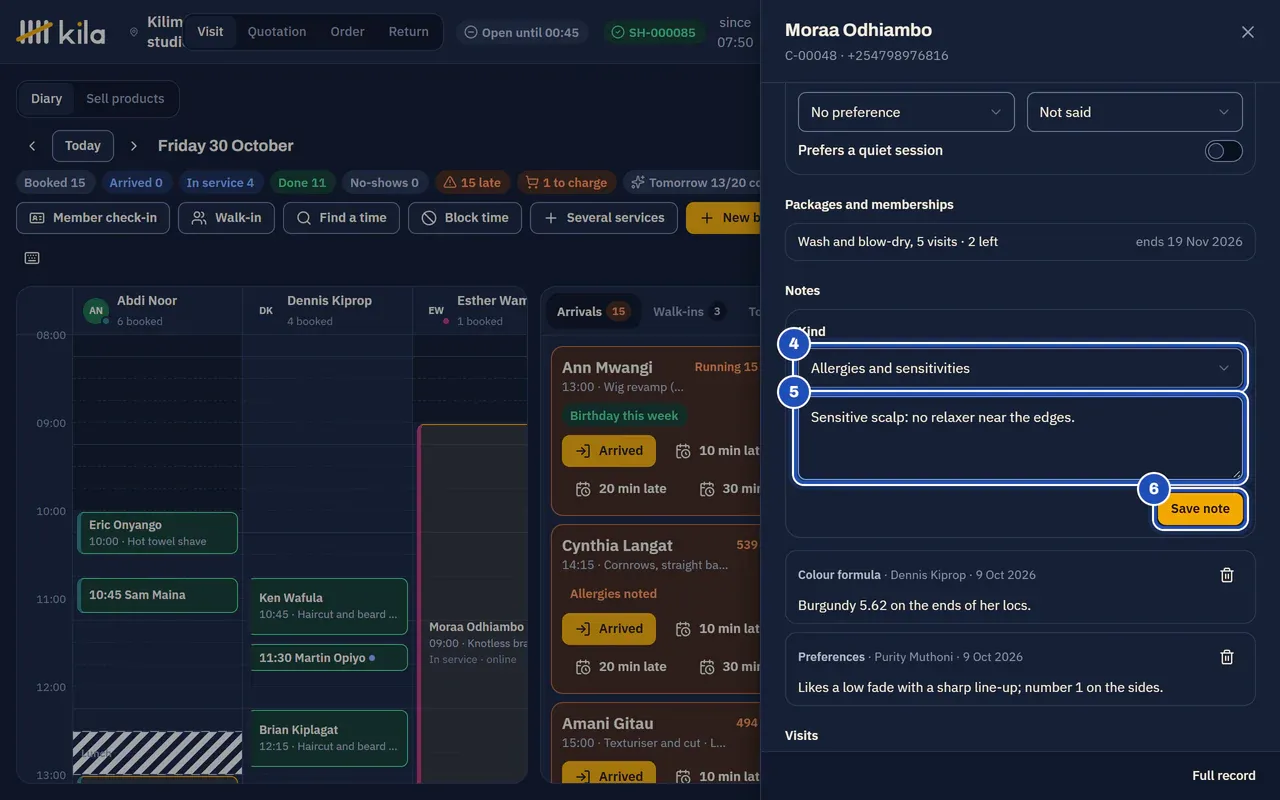
Task: Click Member check-in button
Action: (x=93, y=218)
